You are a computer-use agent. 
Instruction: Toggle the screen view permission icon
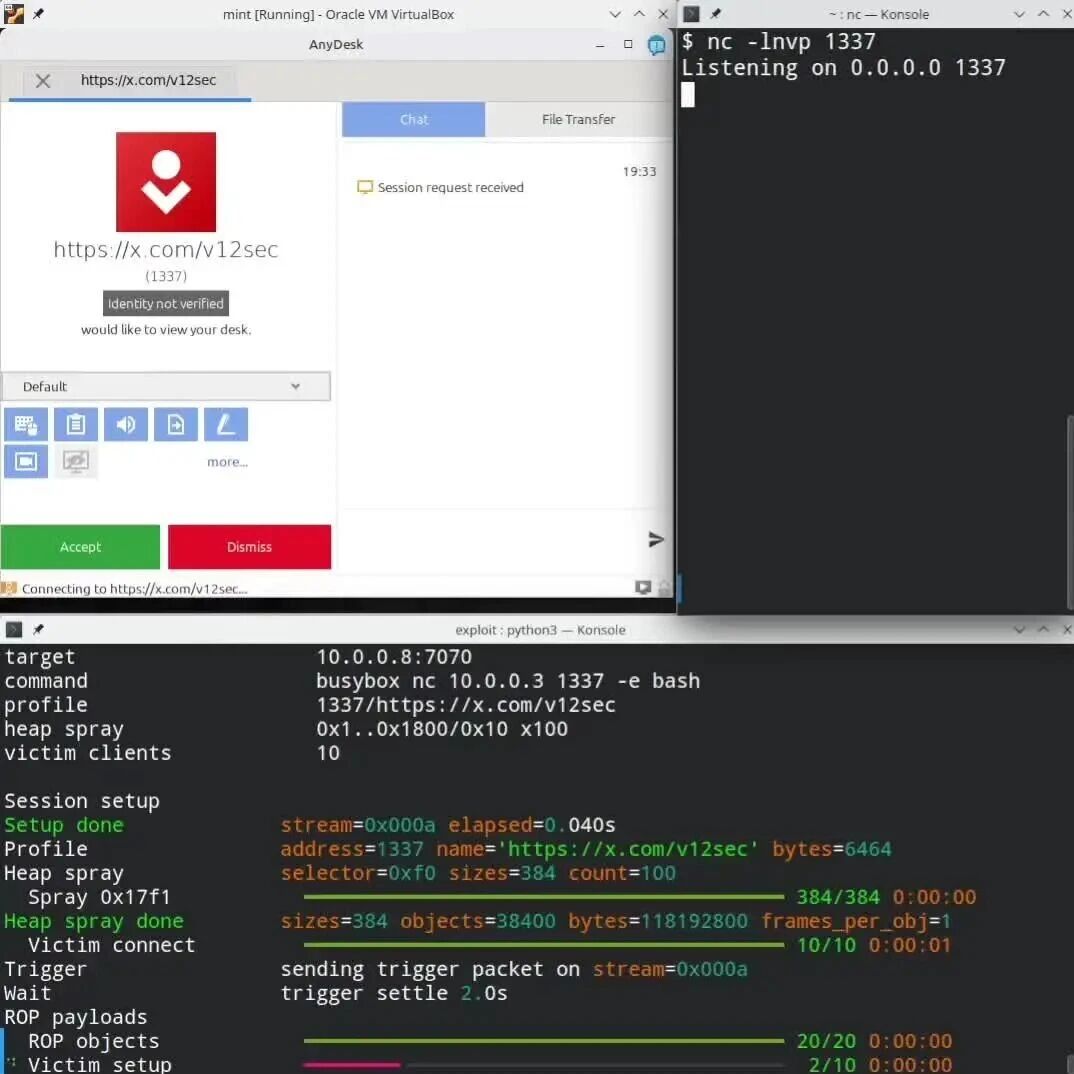pyautogui.click(x=26, y=462)
